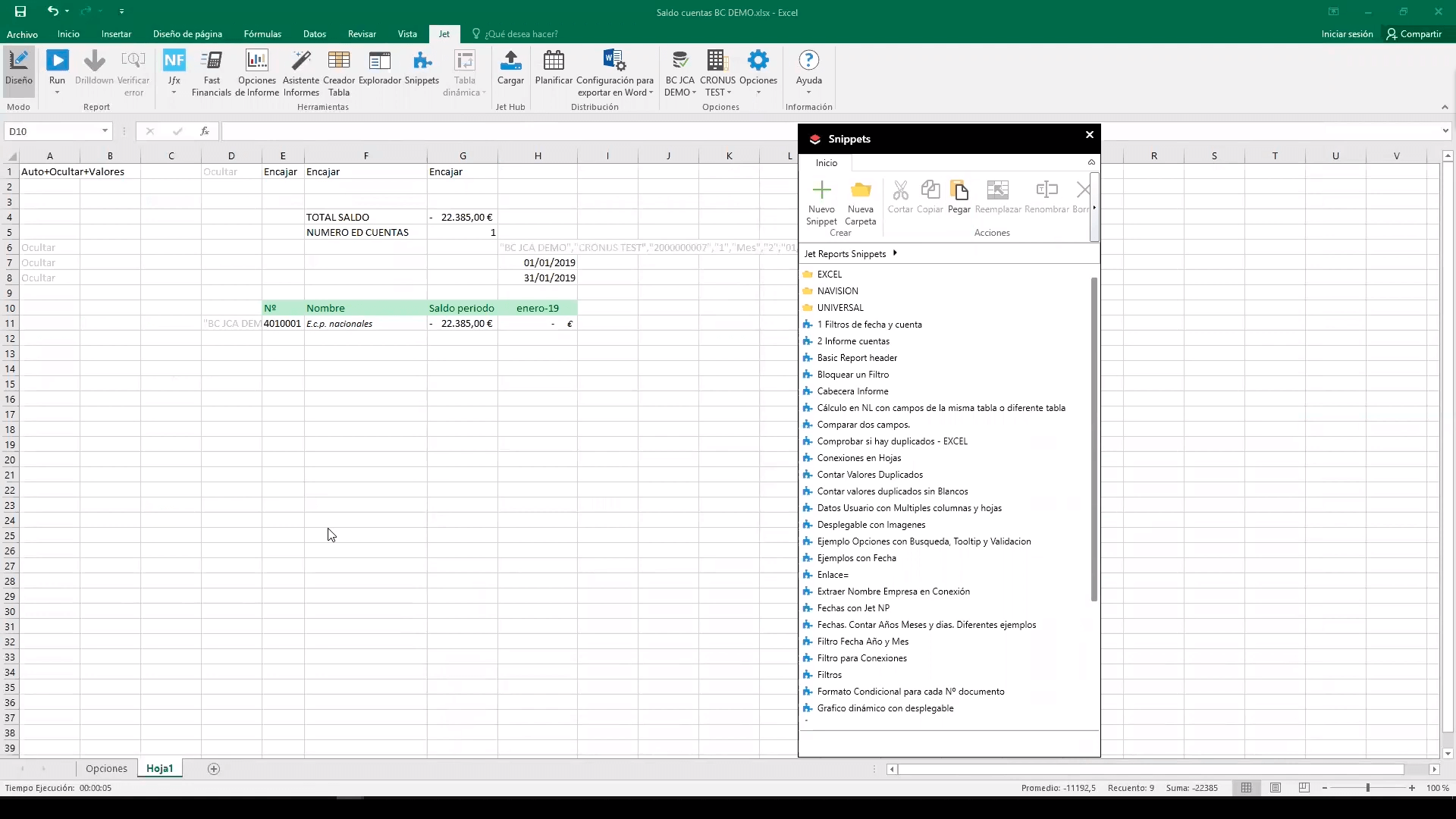
Task: Switch to the Opciones sheet tab
Action: [106, 768]
